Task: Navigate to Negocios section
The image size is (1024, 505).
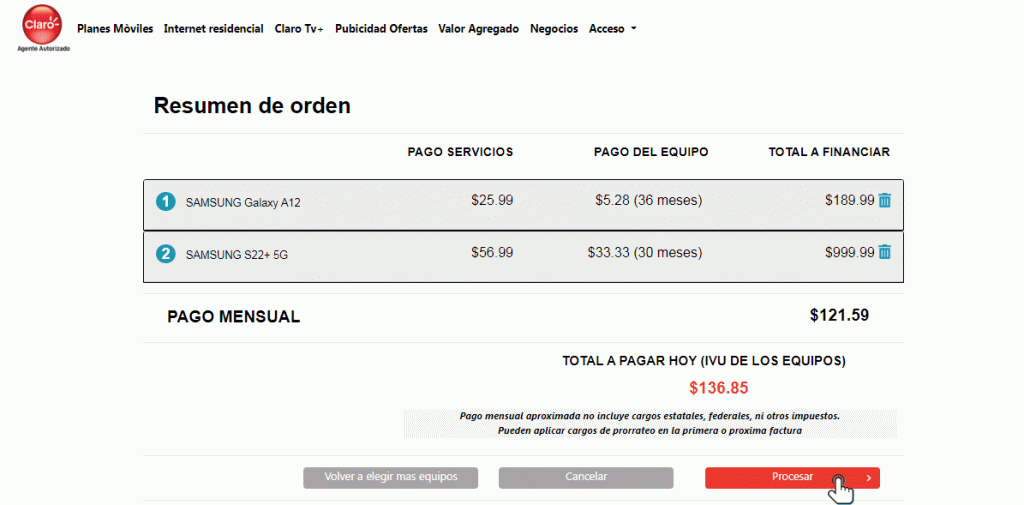Action: (554, 29)
